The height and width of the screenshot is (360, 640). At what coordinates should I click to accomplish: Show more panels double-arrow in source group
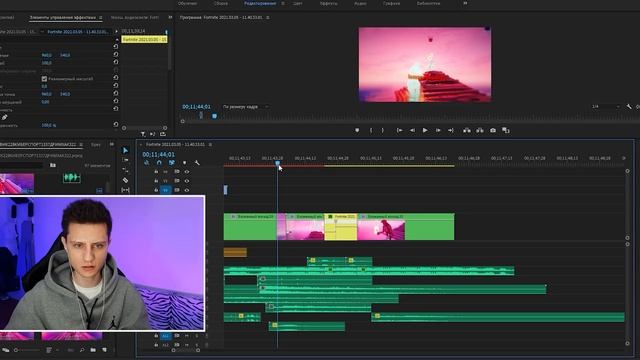[170, 18]
